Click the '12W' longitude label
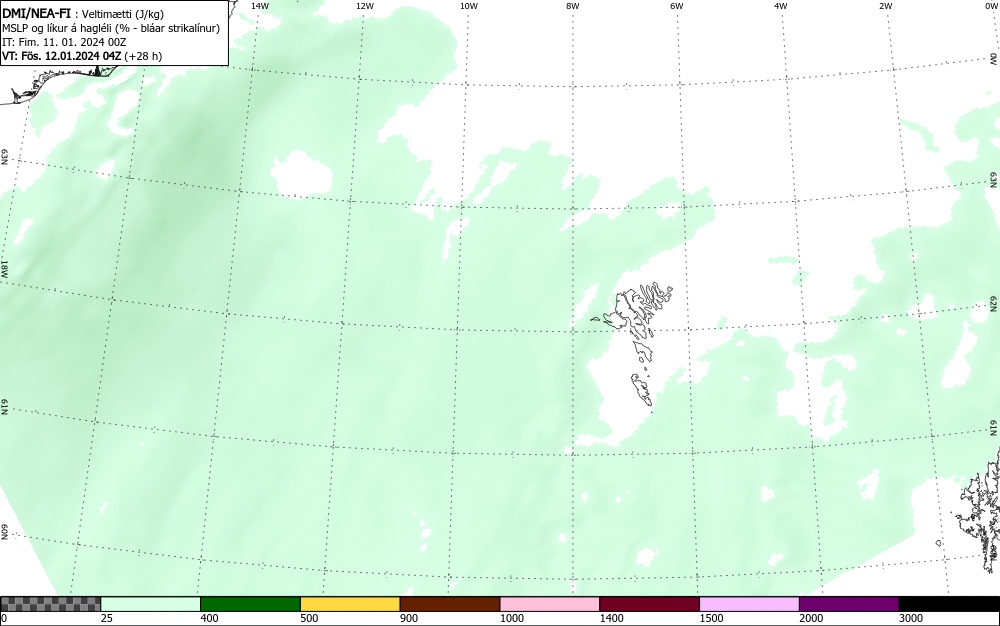This screenshot has height=626, width=1000. click(364, 6)
